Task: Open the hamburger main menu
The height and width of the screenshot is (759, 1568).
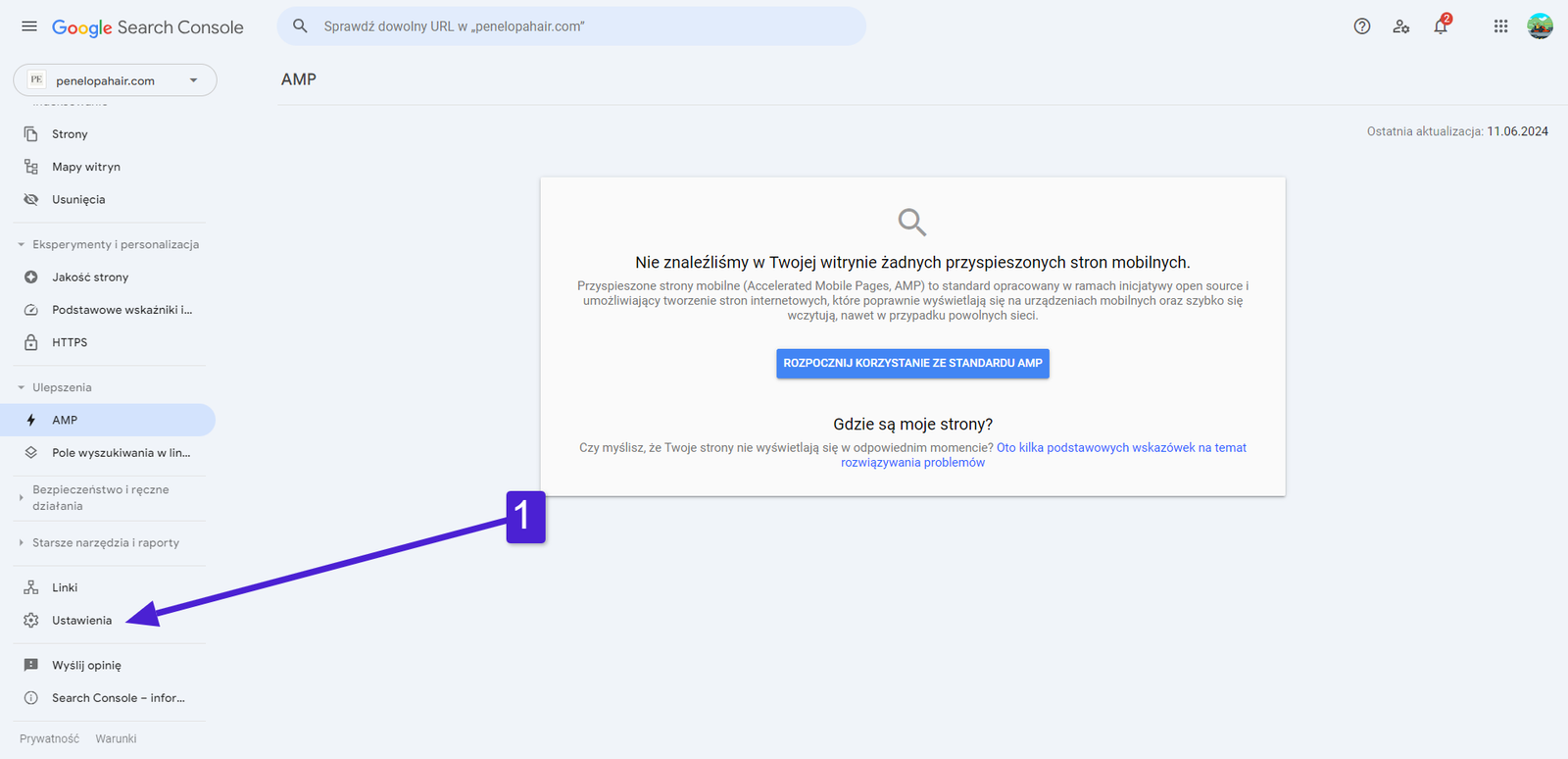Action: 29,26
